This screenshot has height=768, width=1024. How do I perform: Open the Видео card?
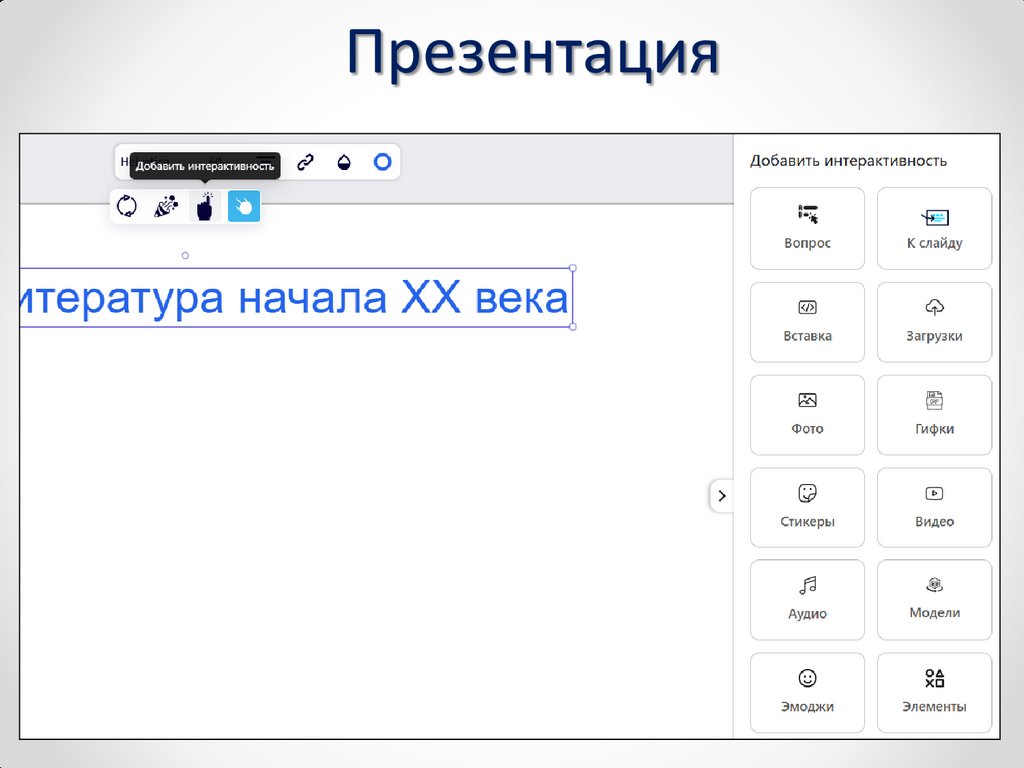tap(934, 507)
